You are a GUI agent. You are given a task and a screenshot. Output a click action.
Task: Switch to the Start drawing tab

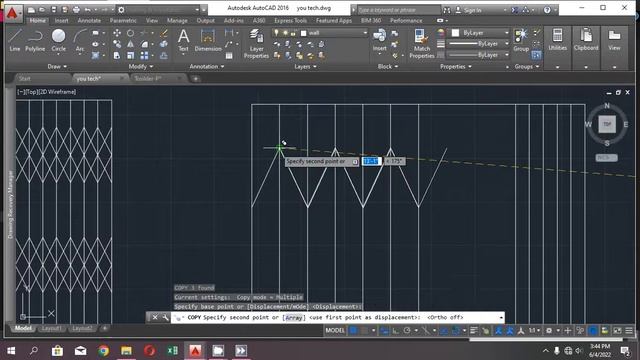pyautogui.click(x=24, y=78)
